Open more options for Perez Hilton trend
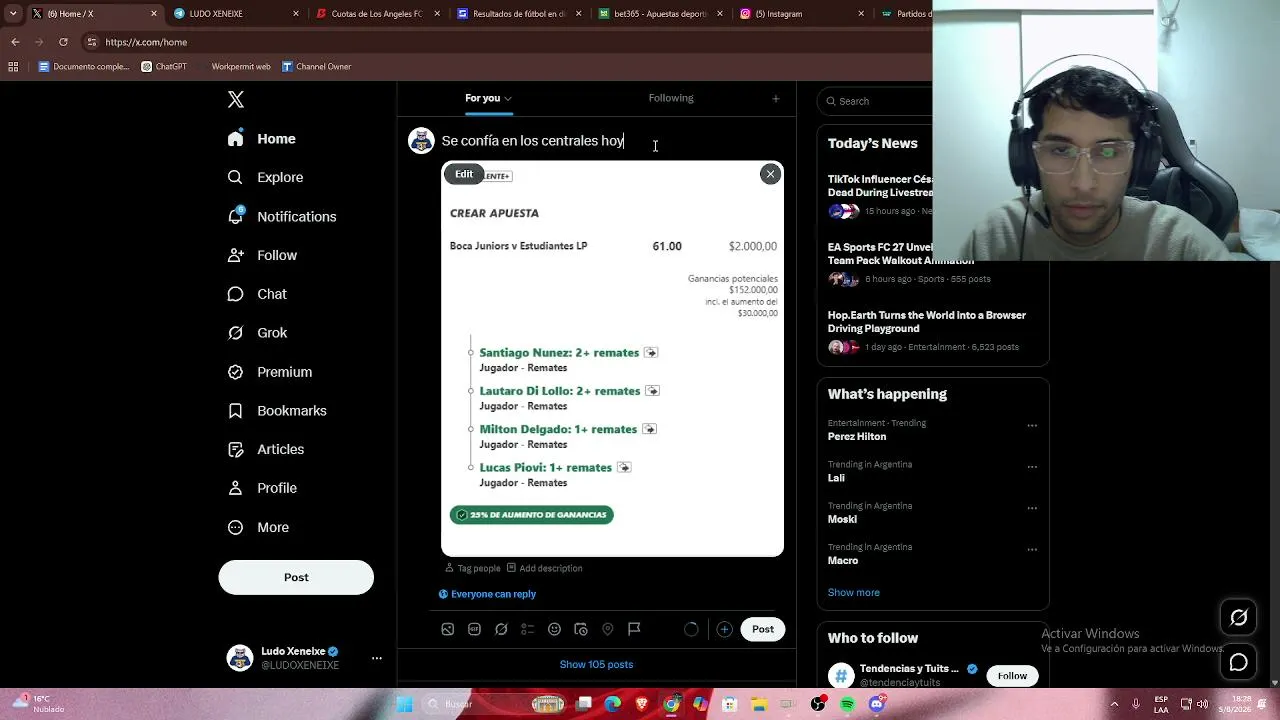The width and height of the screenshot is (1280, 720). tap(1032, 426)
